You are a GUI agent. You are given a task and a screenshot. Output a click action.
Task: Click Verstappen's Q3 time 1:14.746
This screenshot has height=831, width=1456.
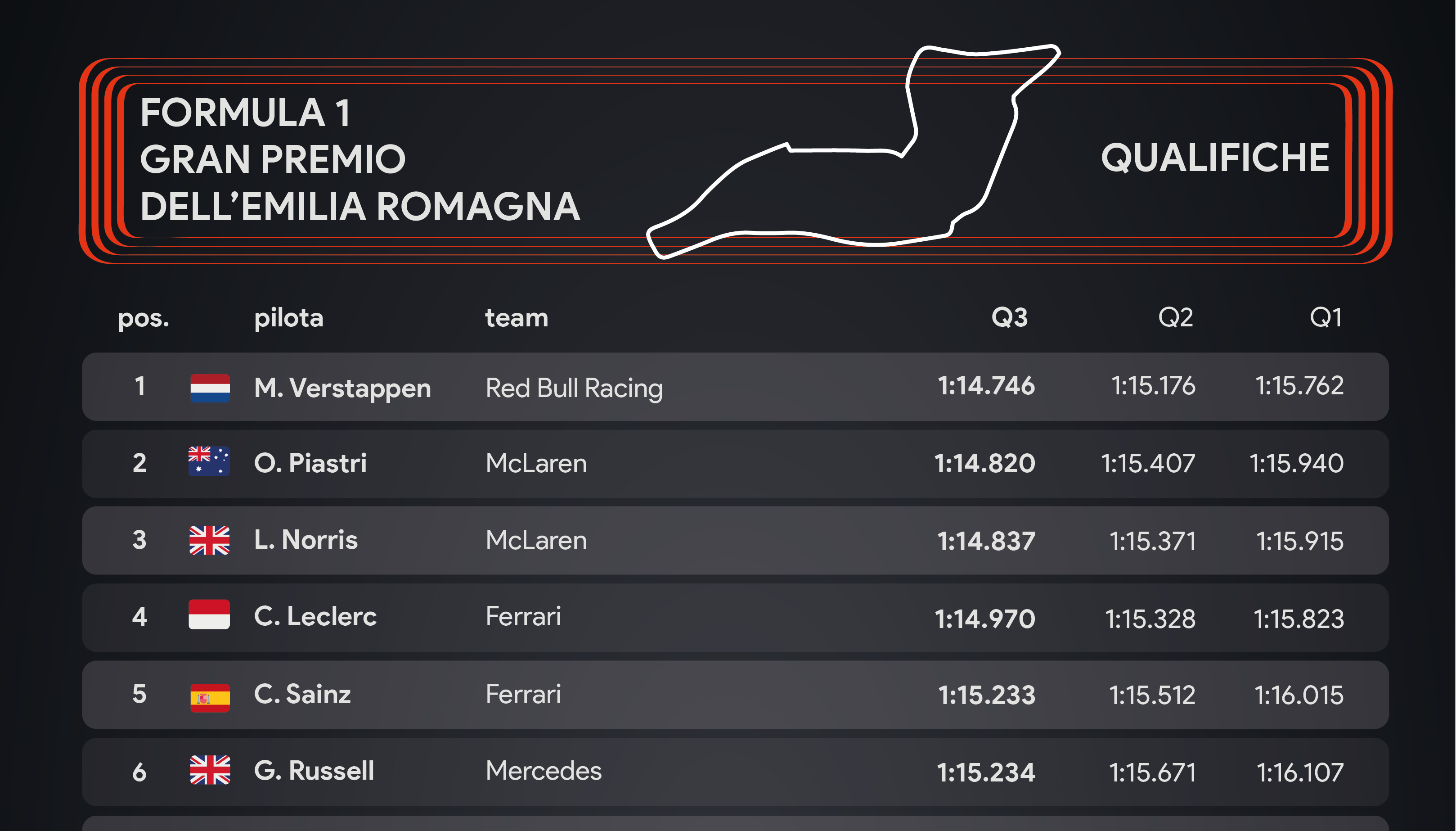(986, 386)
